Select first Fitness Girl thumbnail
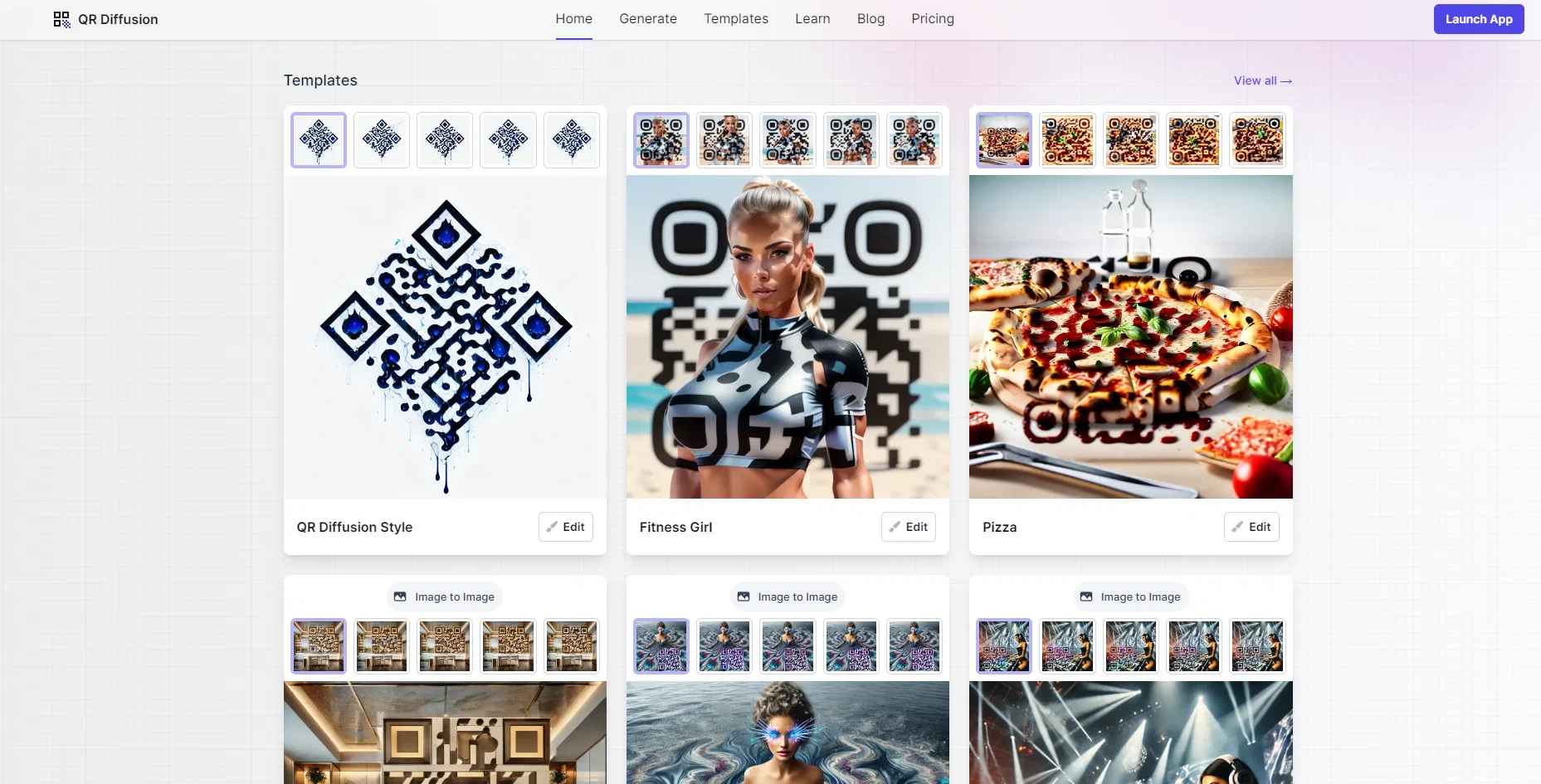 (661, 140)
